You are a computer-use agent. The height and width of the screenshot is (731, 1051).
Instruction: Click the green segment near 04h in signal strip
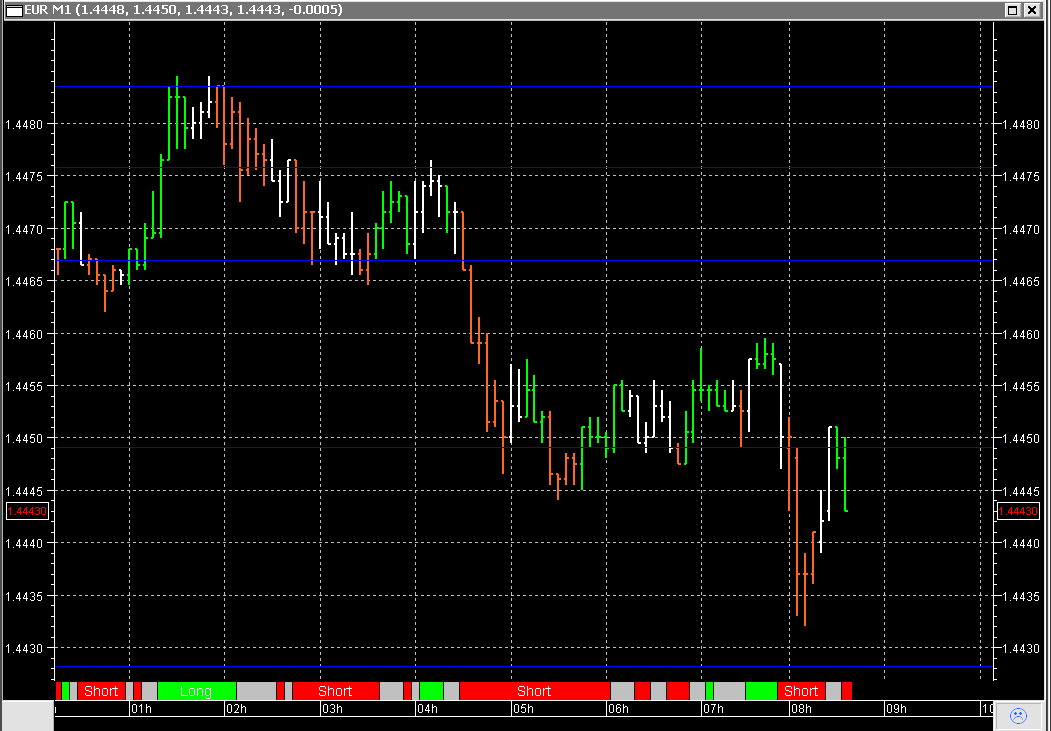coord(430,690)
